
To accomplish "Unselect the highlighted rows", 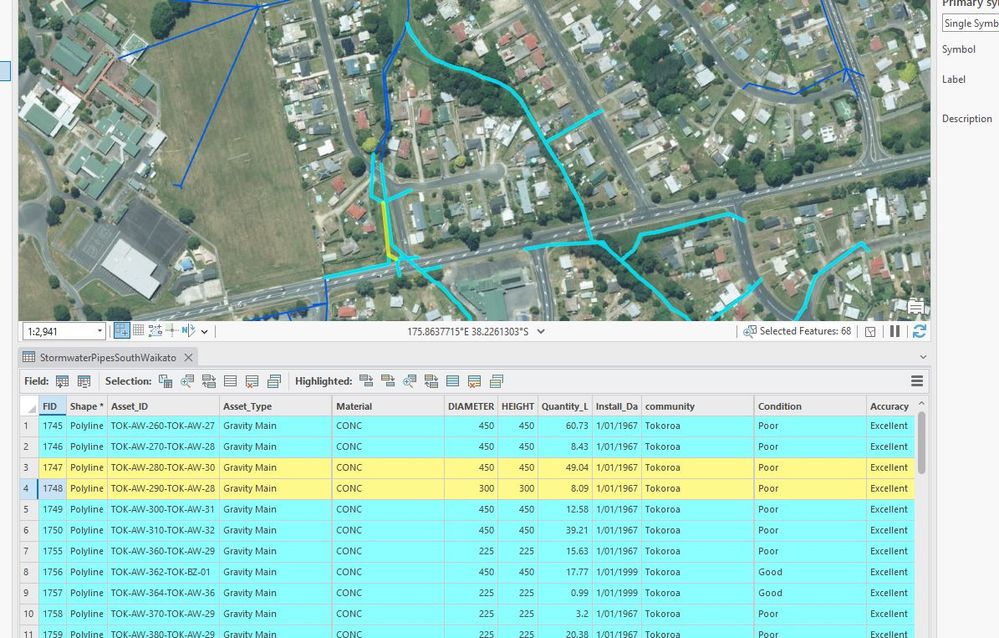I will tap(366, 381).
